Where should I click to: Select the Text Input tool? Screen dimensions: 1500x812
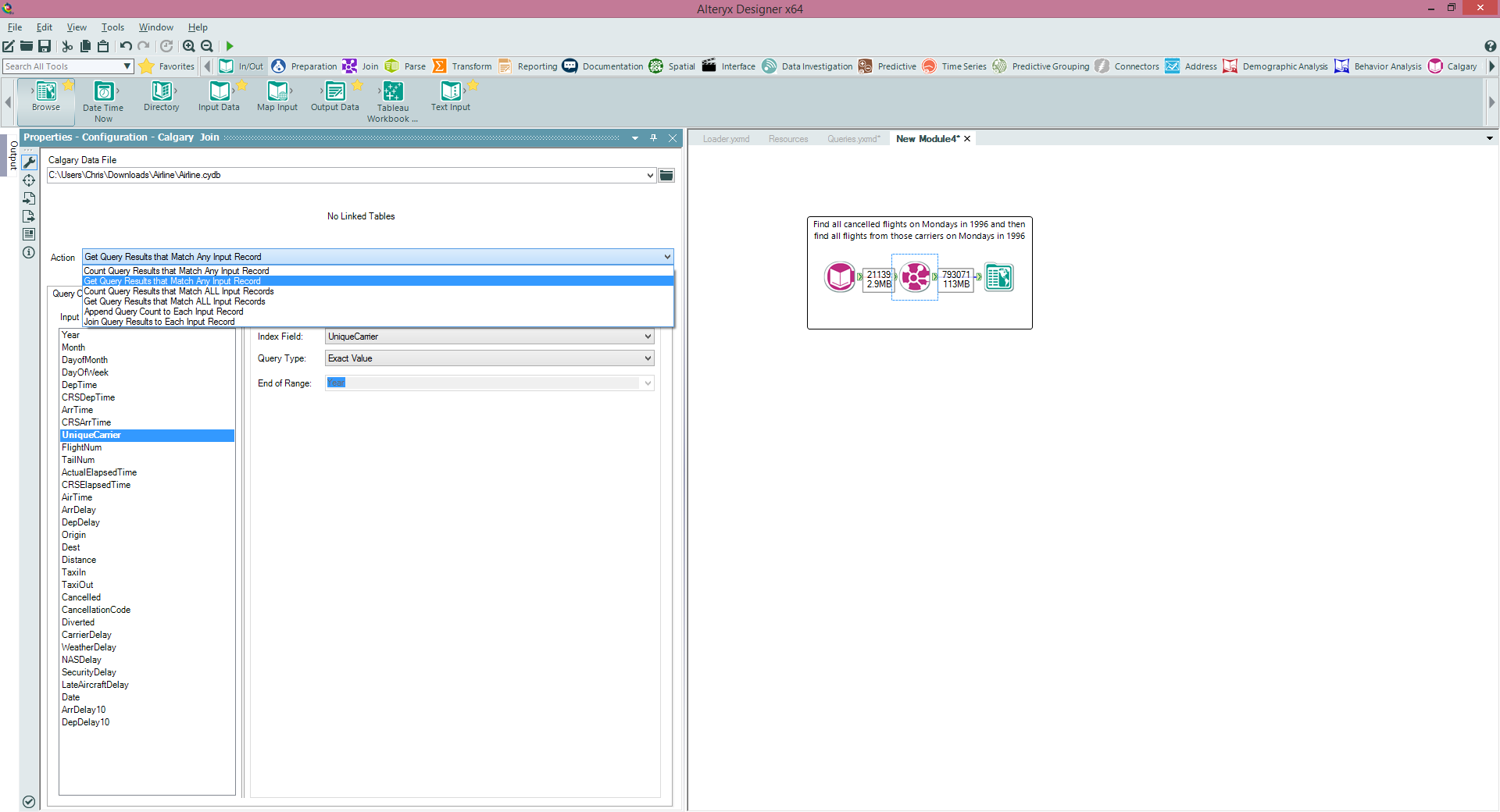pos(451,97)
